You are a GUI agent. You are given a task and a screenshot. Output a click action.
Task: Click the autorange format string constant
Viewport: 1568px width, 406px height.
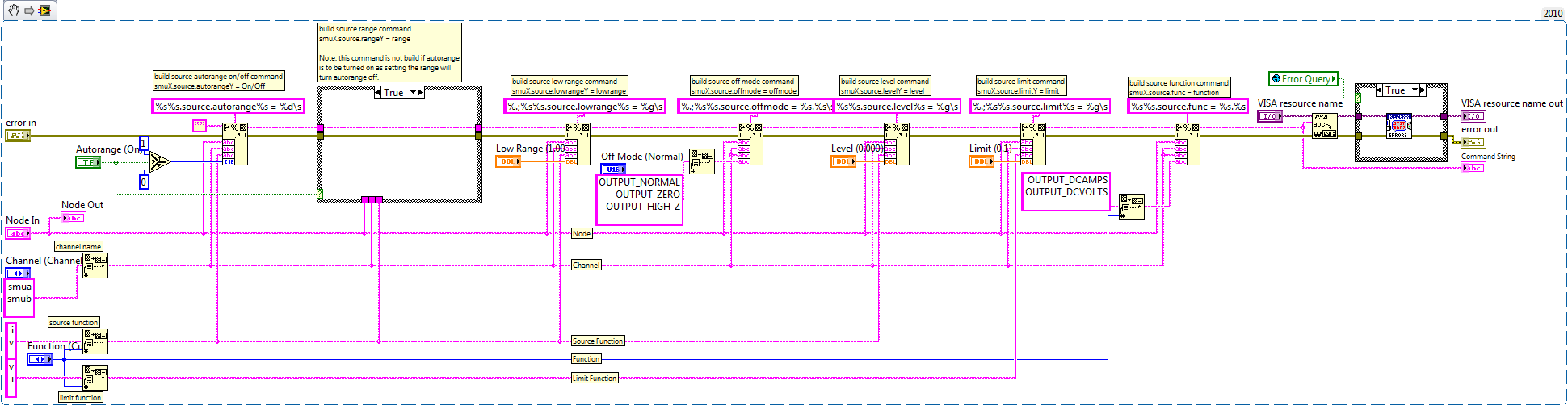(x=228, y=107)
